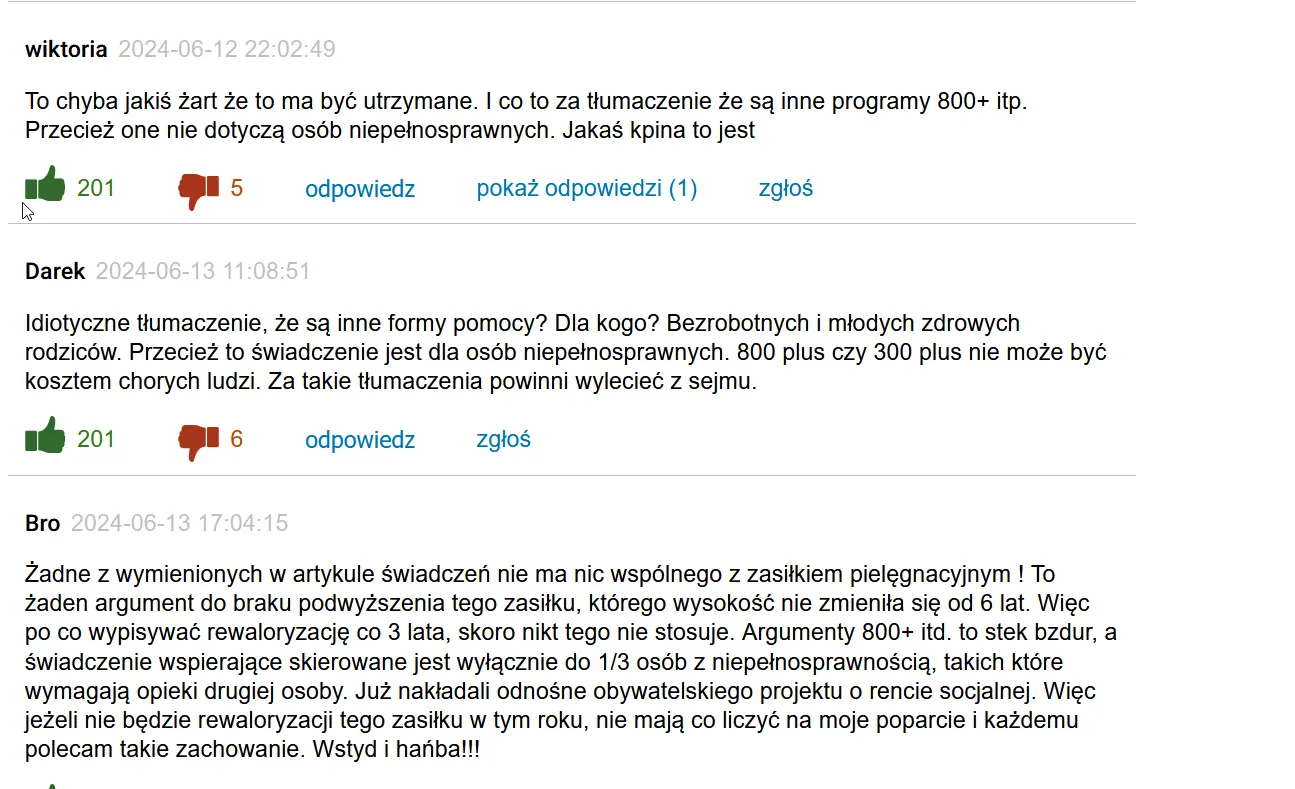The height and width of the screenshot is (789, 1295).
Task: Report Darek's comment with 'zgłoś'
Action: pos(503,440)
